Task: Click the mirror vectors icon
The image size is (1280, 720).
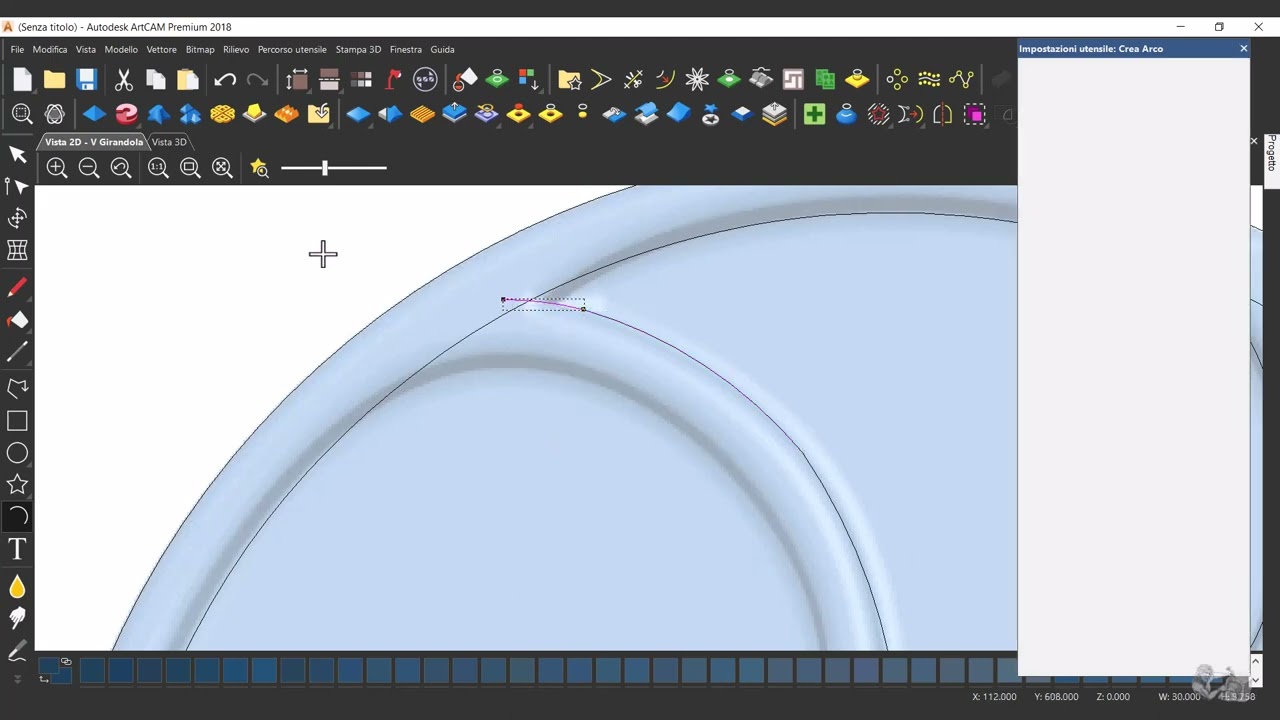Action: [x=942, y=114]
